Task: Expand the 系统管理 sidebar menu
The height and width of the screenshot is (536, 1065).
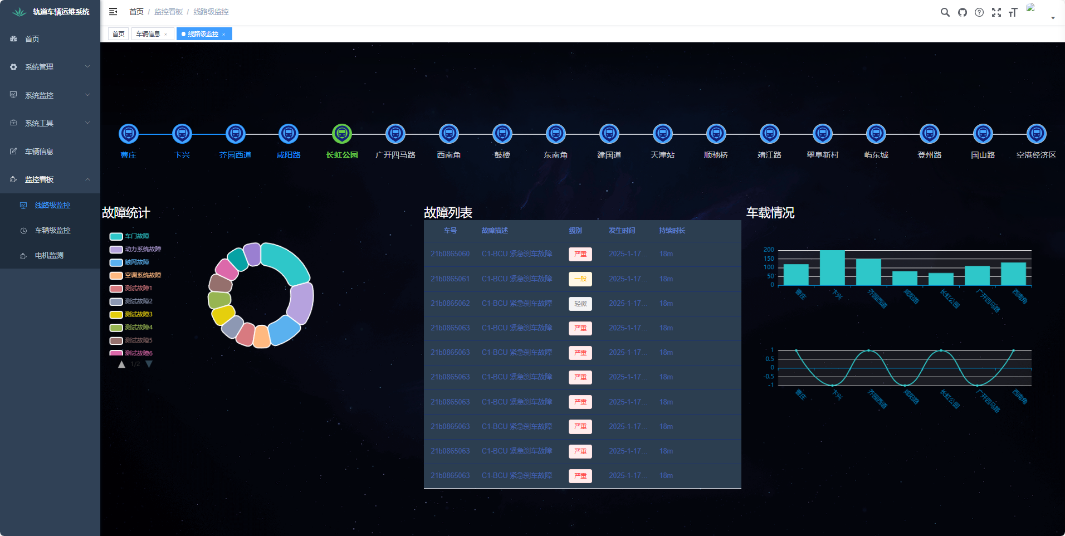Action: 50,67
